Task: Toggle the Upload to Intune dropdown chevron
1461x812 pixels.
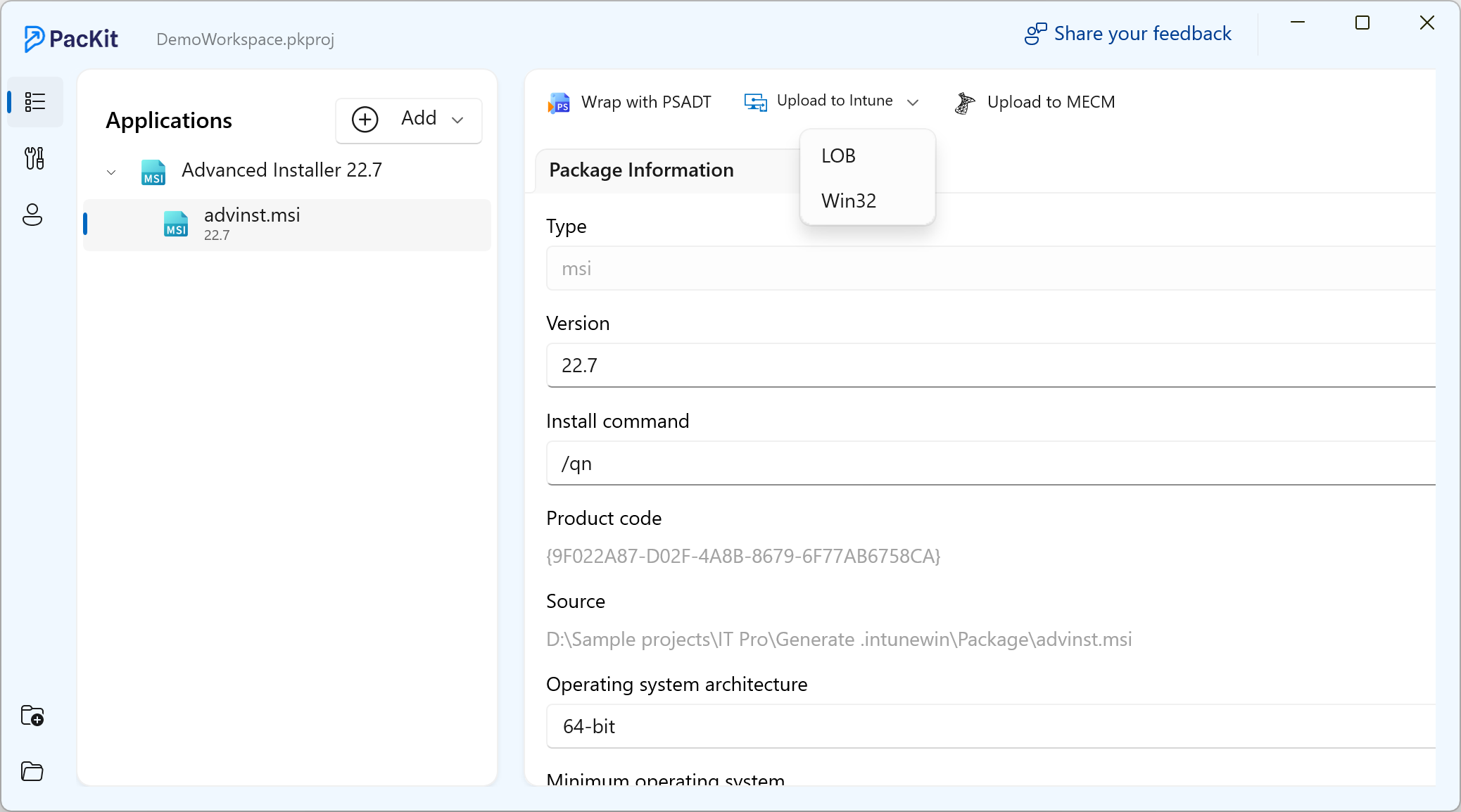Action: click(913, 102)
